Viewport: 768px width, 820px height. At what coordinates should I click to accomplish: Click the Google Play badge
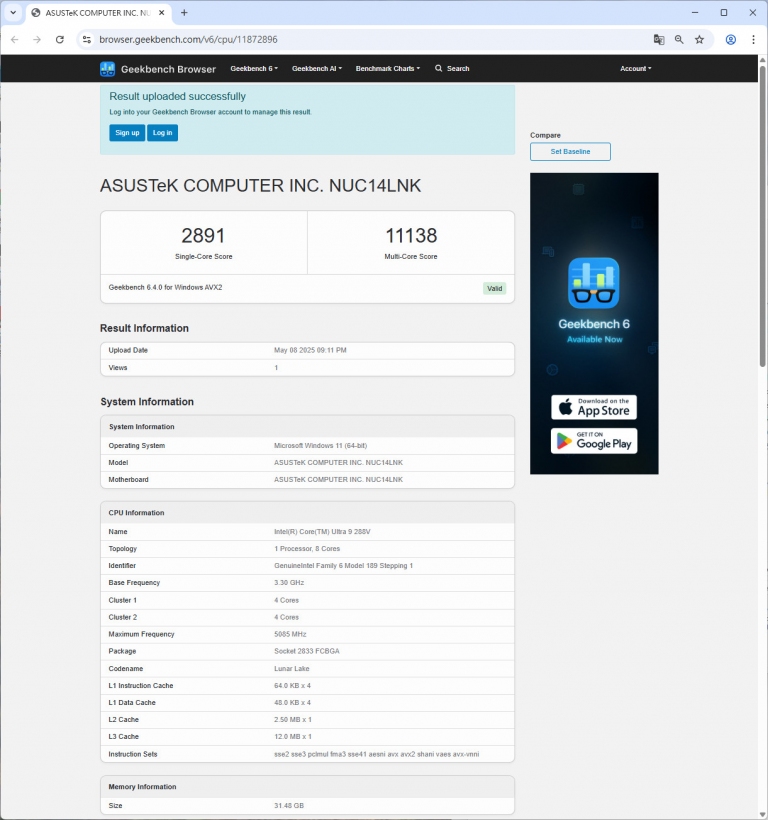coord(594,441)
